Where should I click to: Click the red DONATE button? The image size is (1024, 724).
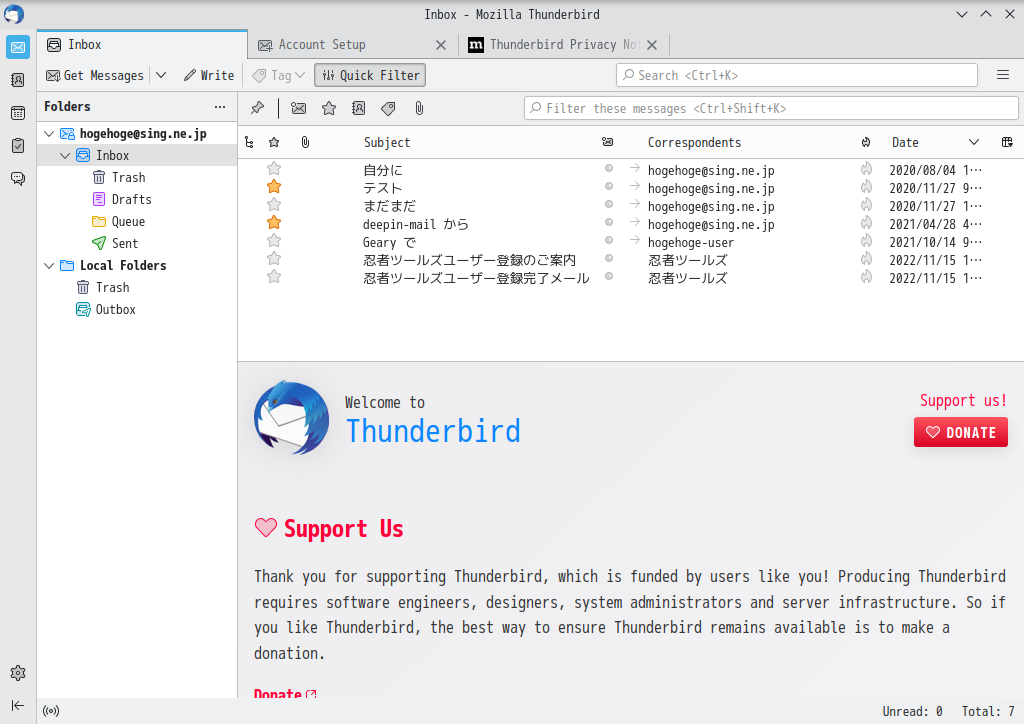click(x=961, y=432)
